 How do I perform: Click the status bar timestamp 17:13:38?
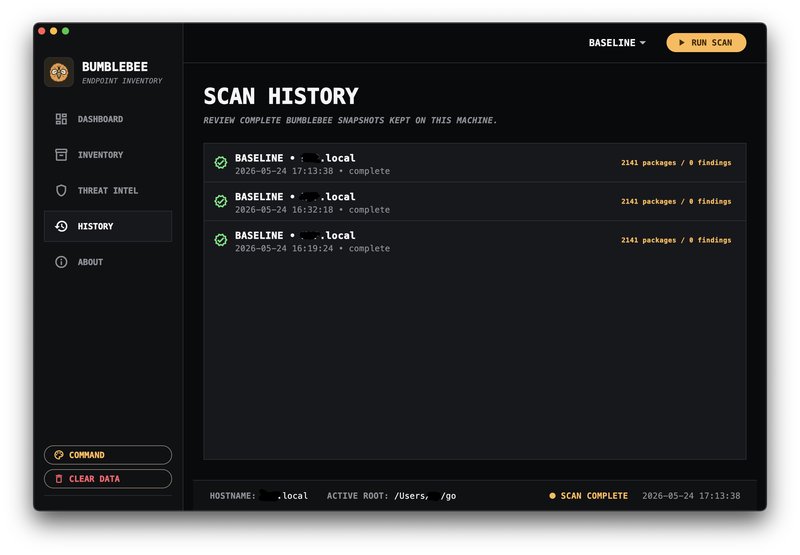pos(691,495)
